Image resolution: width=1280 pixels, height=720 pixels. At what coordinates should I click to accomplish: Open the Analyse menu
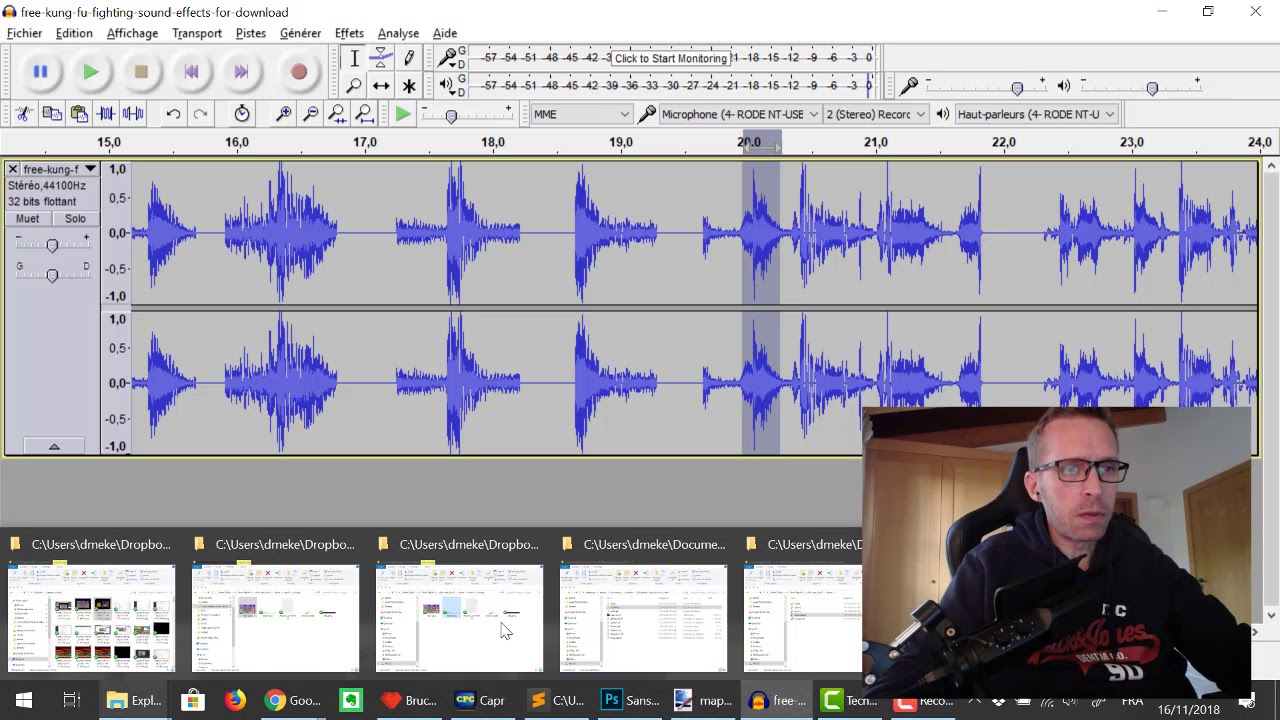(x=398, y=33)
